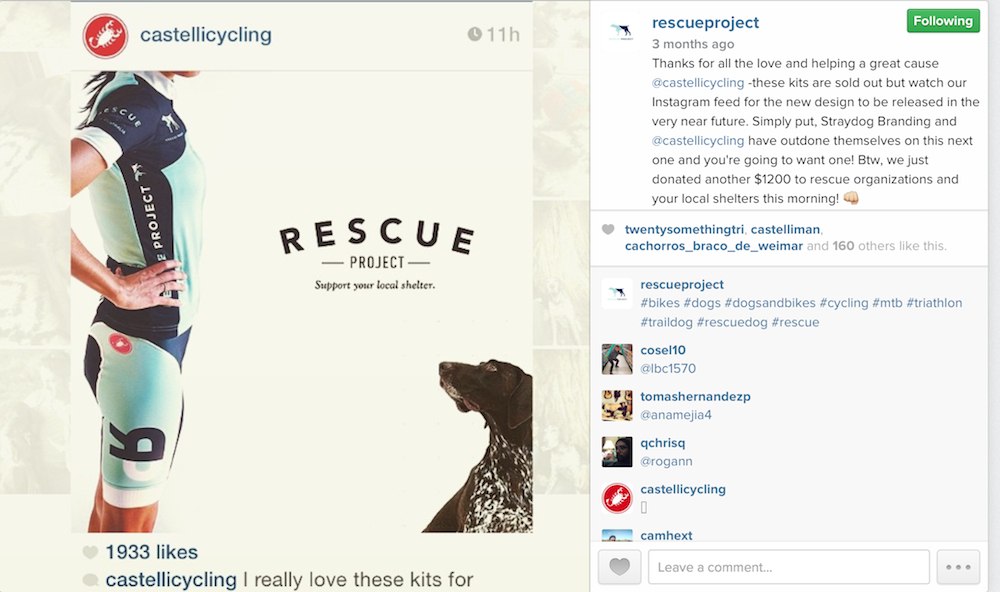
Task: Click in the Leave a comment field
Action: click(788, 567)
